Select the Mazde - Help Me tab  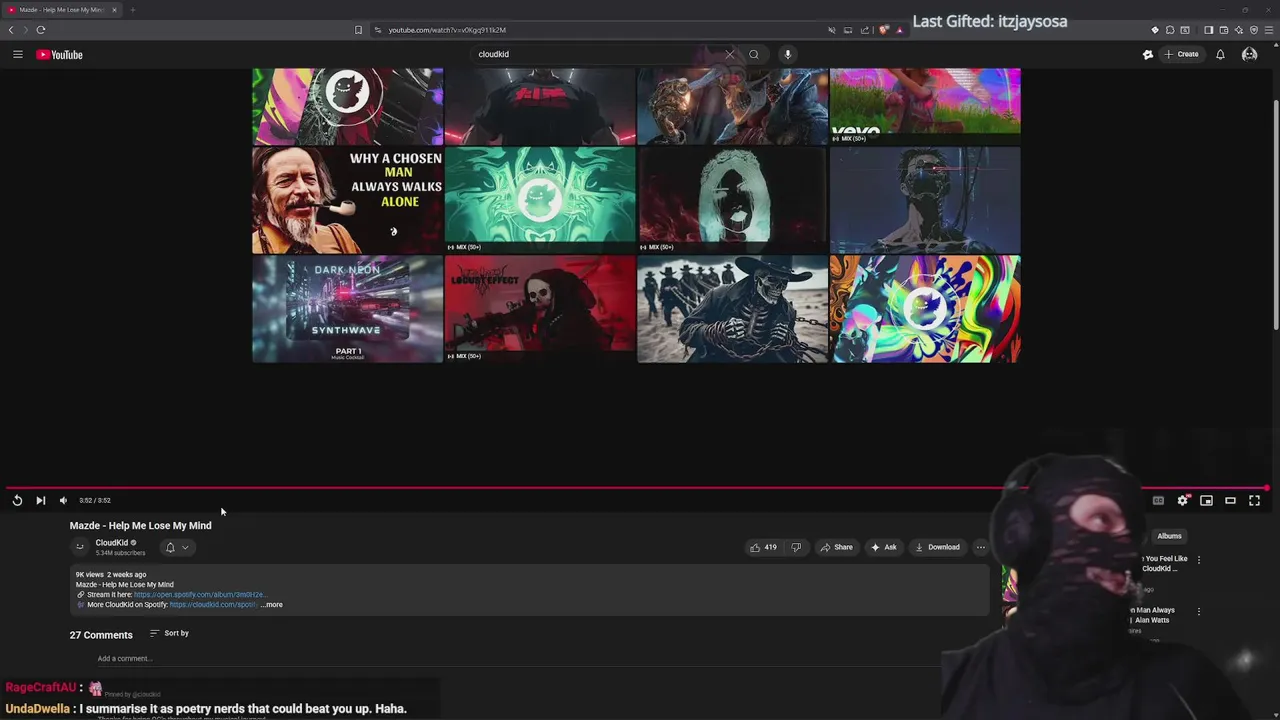click(63, 10)
